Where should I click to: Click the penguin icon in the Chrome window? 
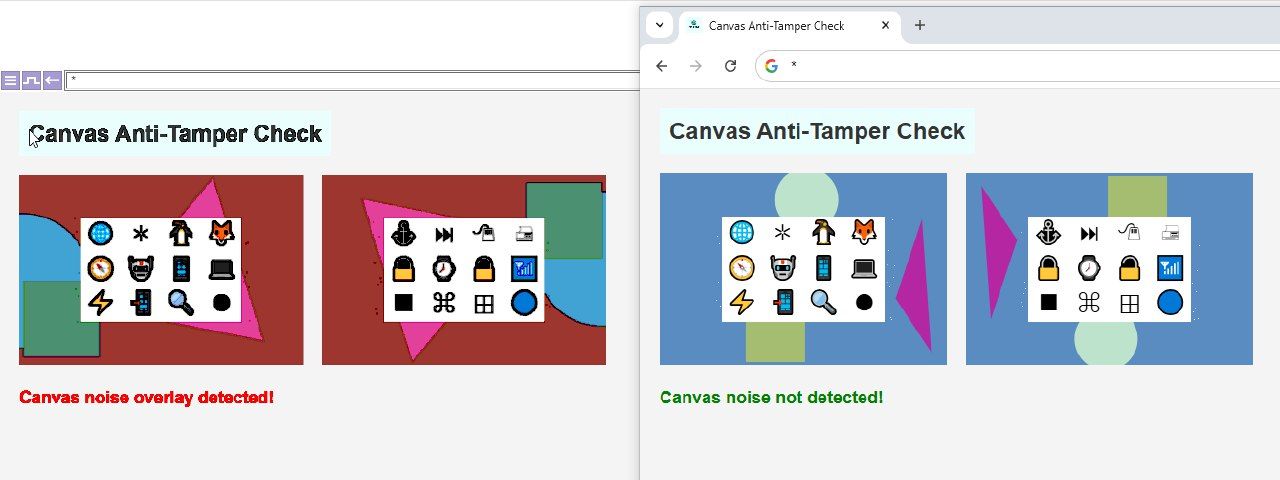823,232
